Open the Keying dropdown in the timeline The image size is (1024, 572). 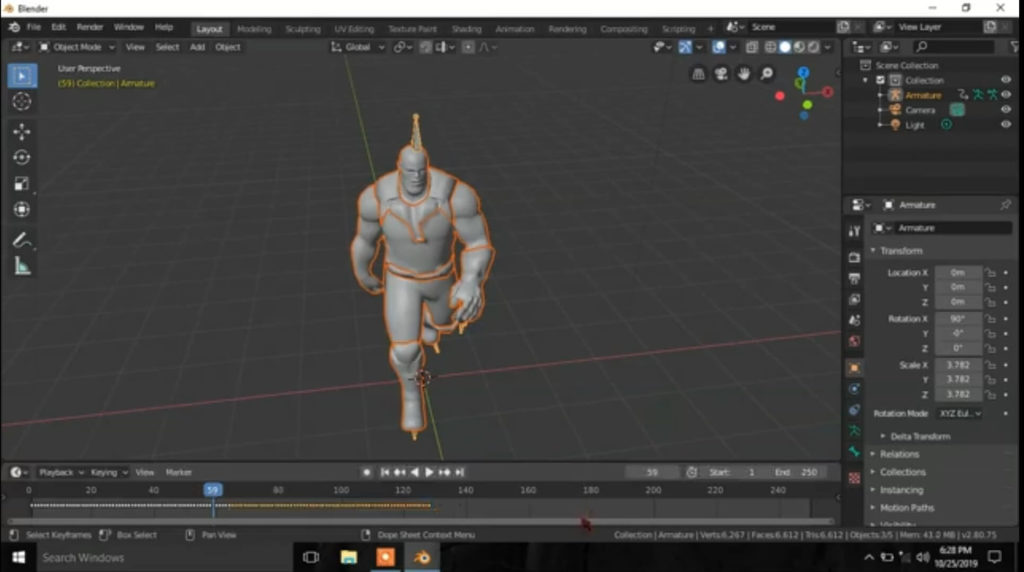[108, 472]
